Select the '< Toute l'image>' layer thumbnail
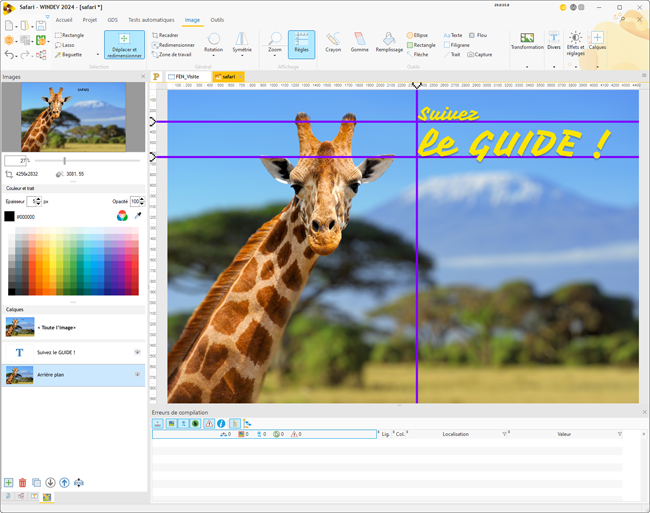Viewport: 650px width, 513px height. click(20, 327)
